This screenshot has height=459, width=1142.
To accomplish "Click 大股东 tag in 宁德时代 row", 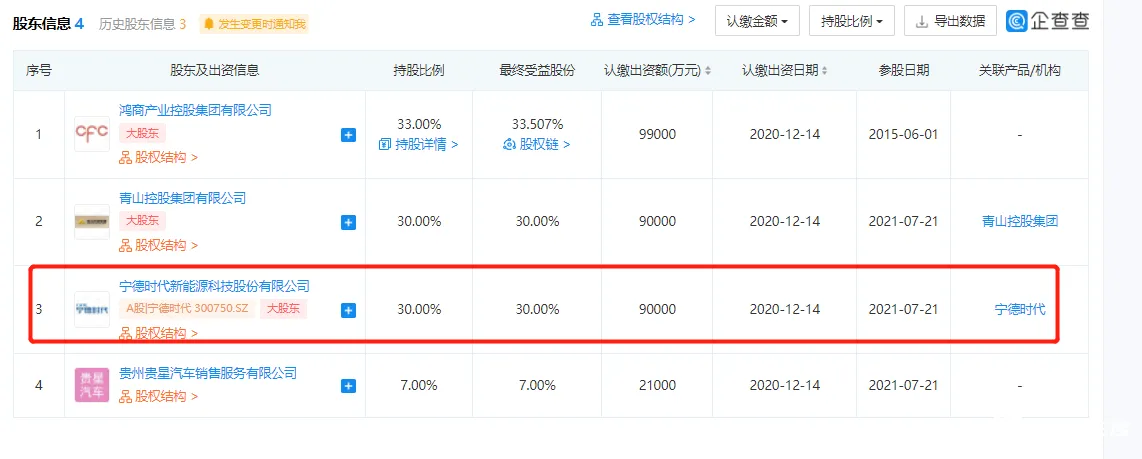I will click(283, 308).
